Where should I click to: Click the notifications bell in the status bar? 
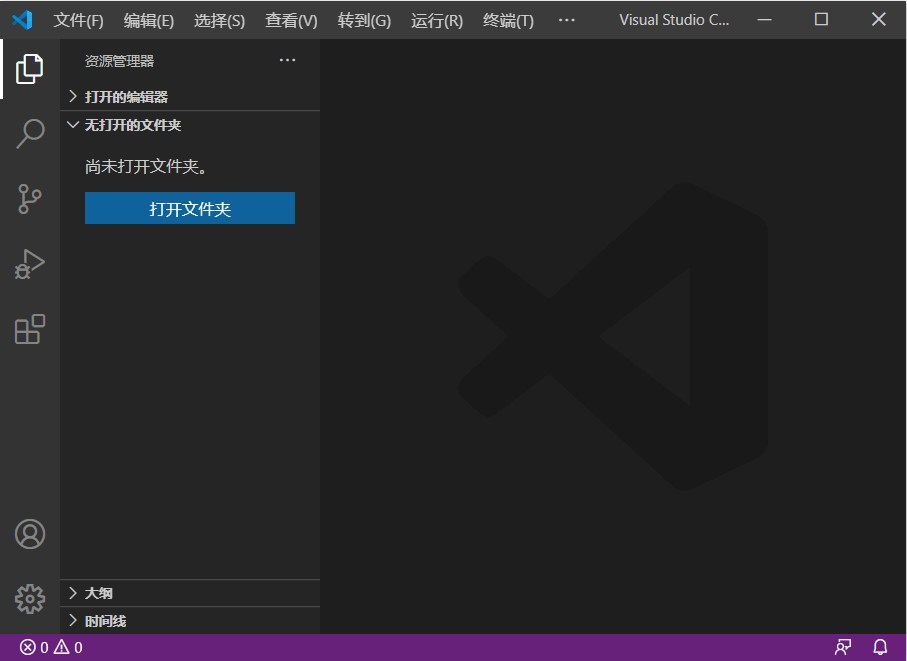coord(879,647)
